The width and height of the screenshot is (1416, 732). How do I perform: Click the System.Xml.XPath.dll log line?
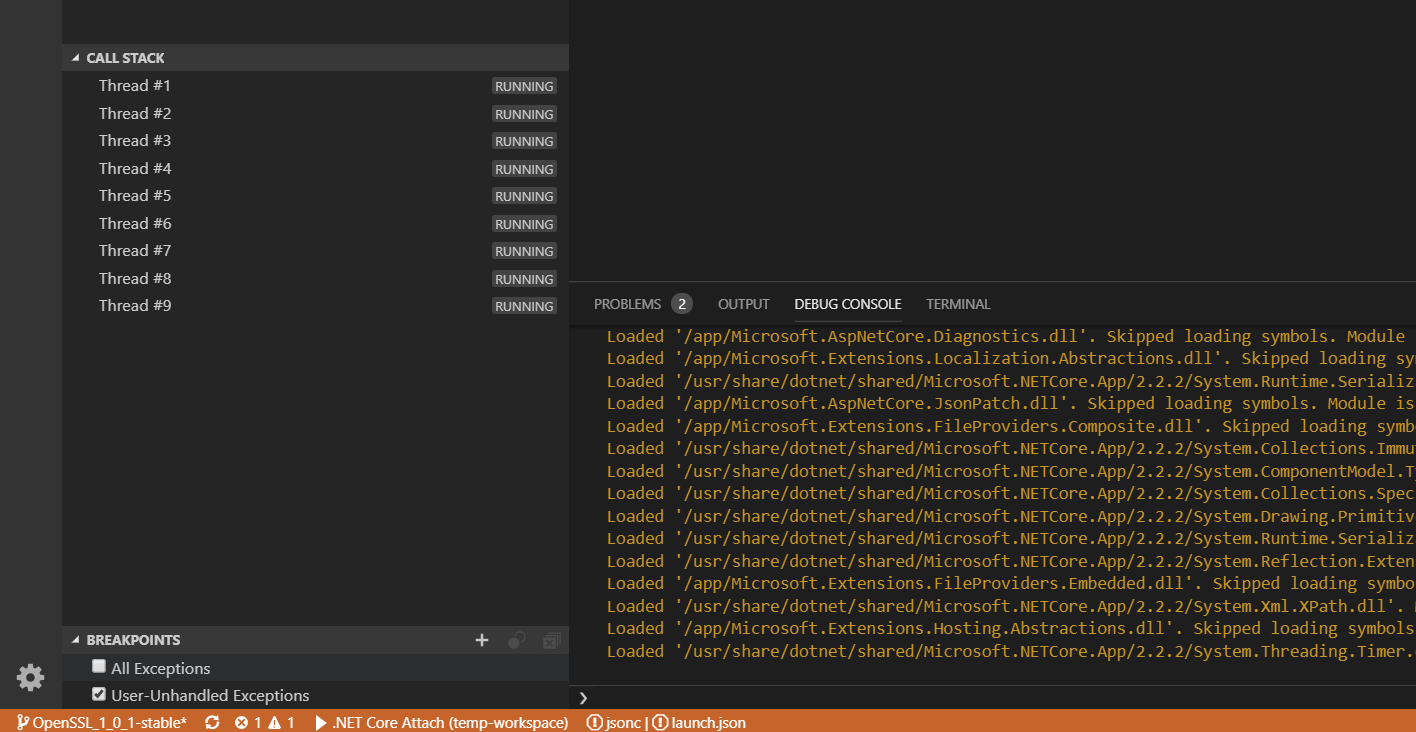[x=1011, y=606]
